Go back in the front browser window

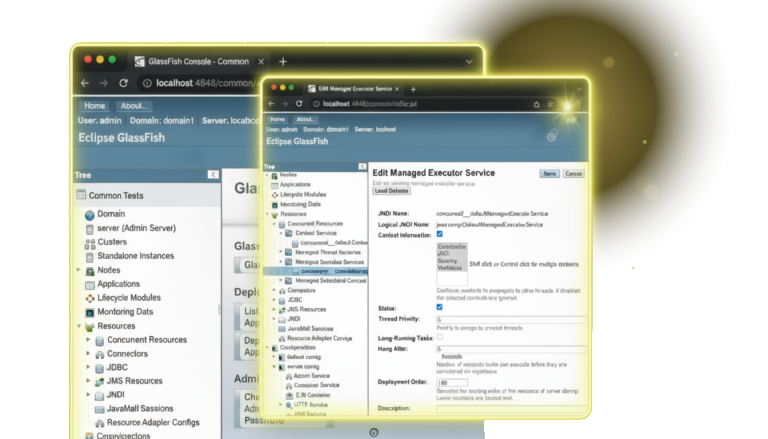pyautogui.click(x=271, y=104)
